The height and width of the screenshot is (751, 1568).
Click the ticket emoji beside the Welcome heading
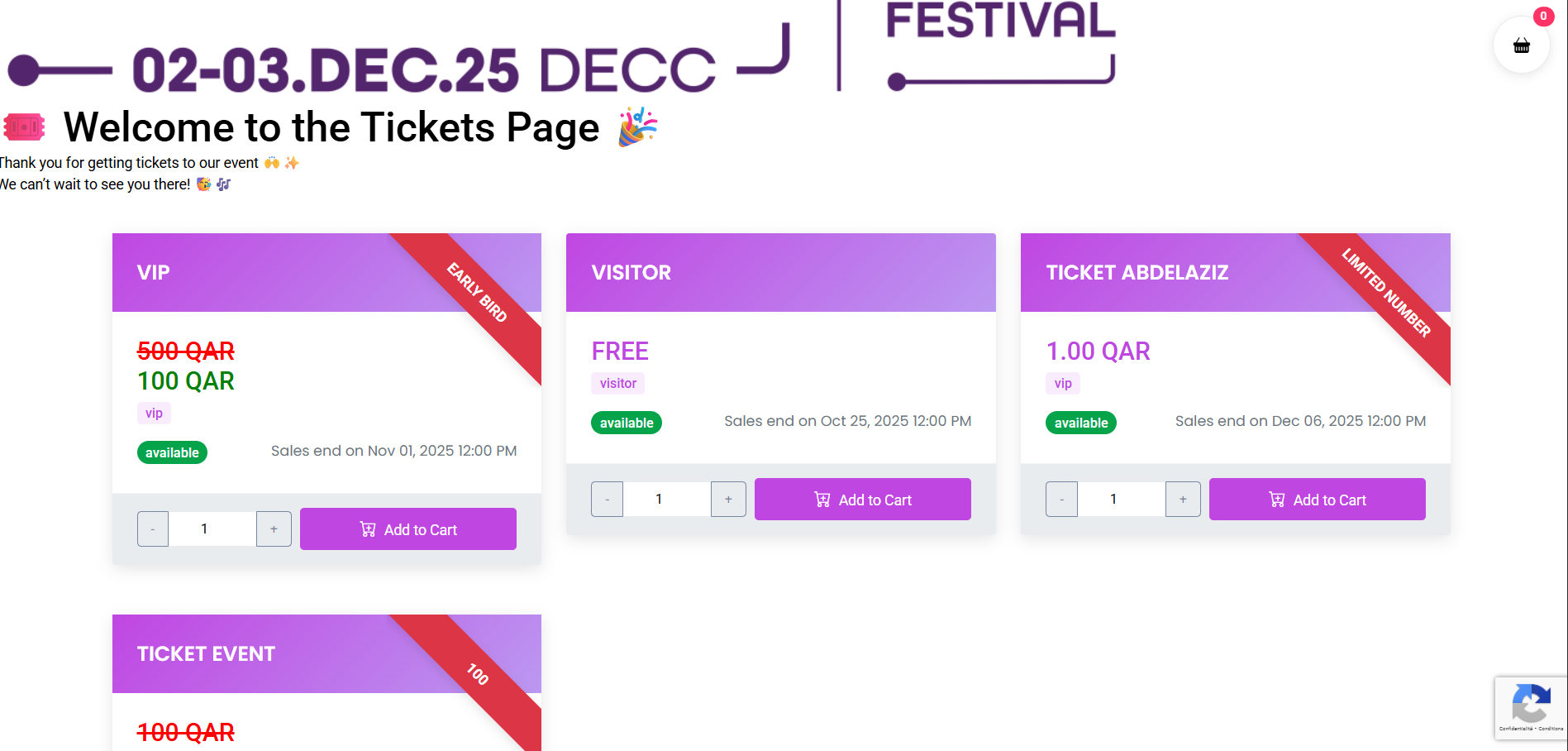[23, 127]
